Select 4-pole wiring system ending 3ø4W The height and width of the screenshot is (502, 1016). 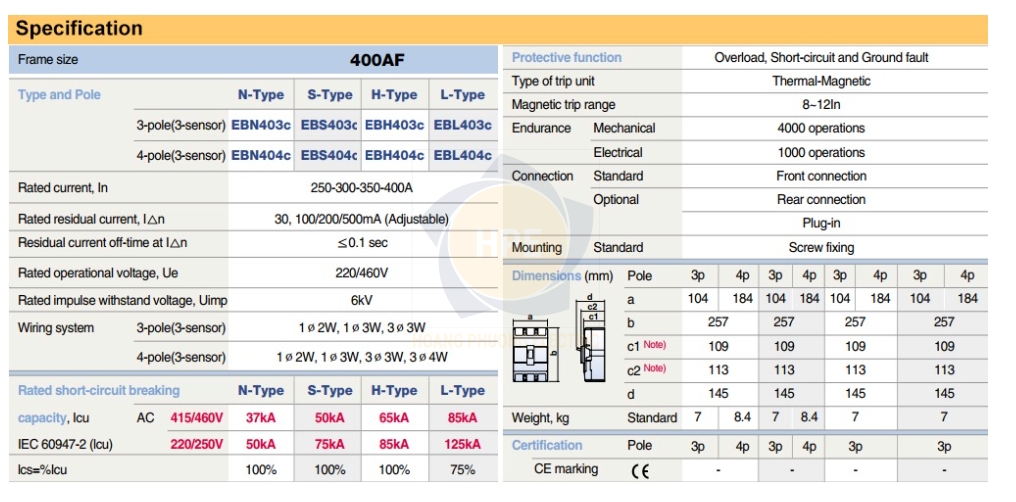362,358
